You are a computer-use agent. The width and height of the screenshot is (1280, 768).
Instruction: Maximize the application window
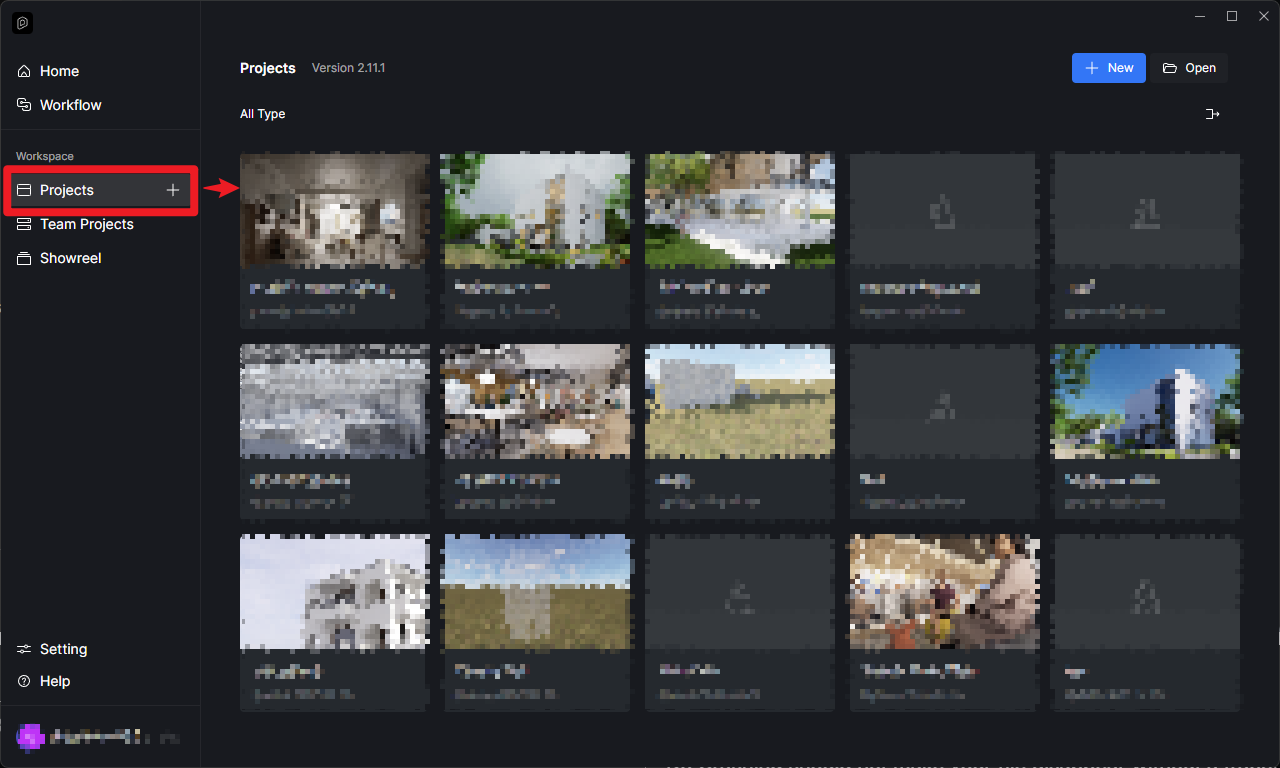click(x=1232, y=16)
